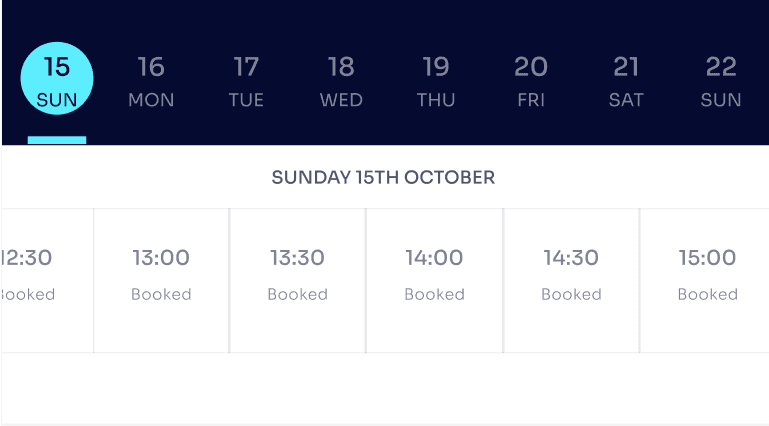Pick Friday 20 in calendar strip
Image resolution: width=769 pixels, height=426 pixels.
(x=531, y=82)
